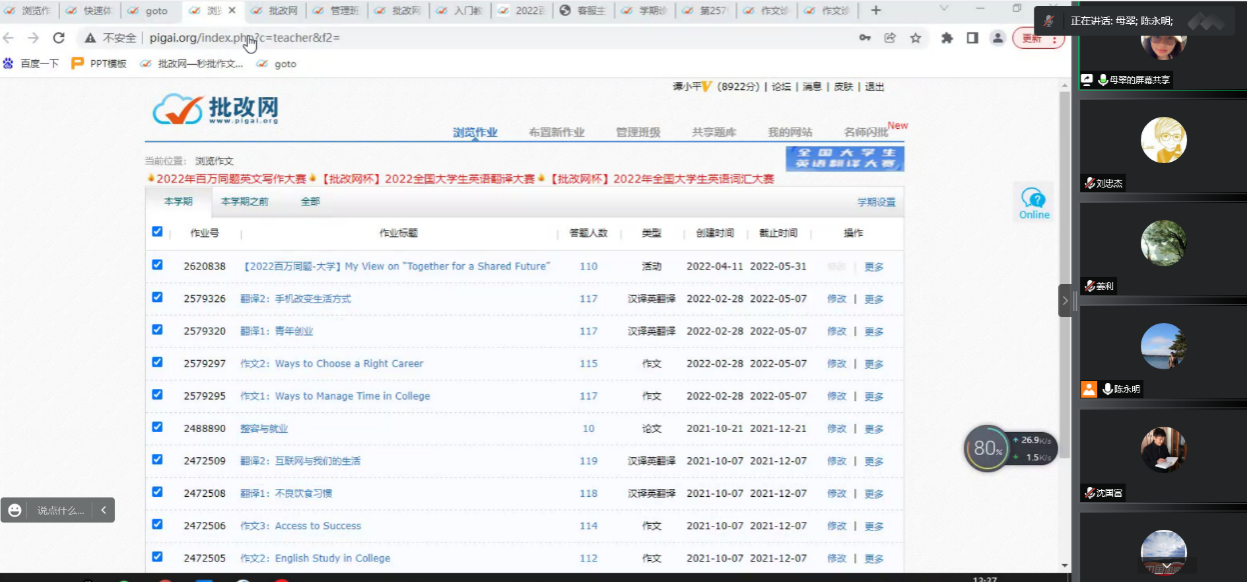This screenshot has width=1248, height=583.
Task: Open the extensions puzzle icon
Action: (947, 38)
